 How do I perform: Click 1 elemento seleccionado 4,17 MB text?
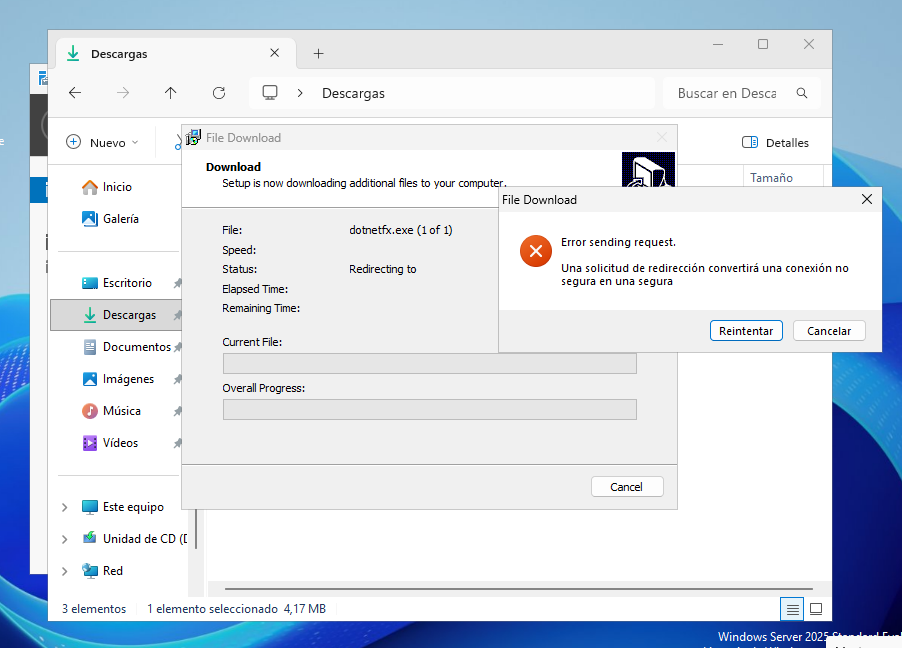[x=236, y=609]
